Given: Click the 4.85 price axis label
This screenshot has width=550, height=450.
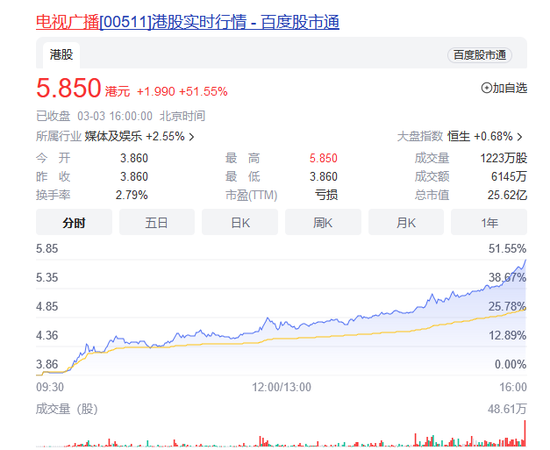Looking at the screenshot, I should click(47, 306).
